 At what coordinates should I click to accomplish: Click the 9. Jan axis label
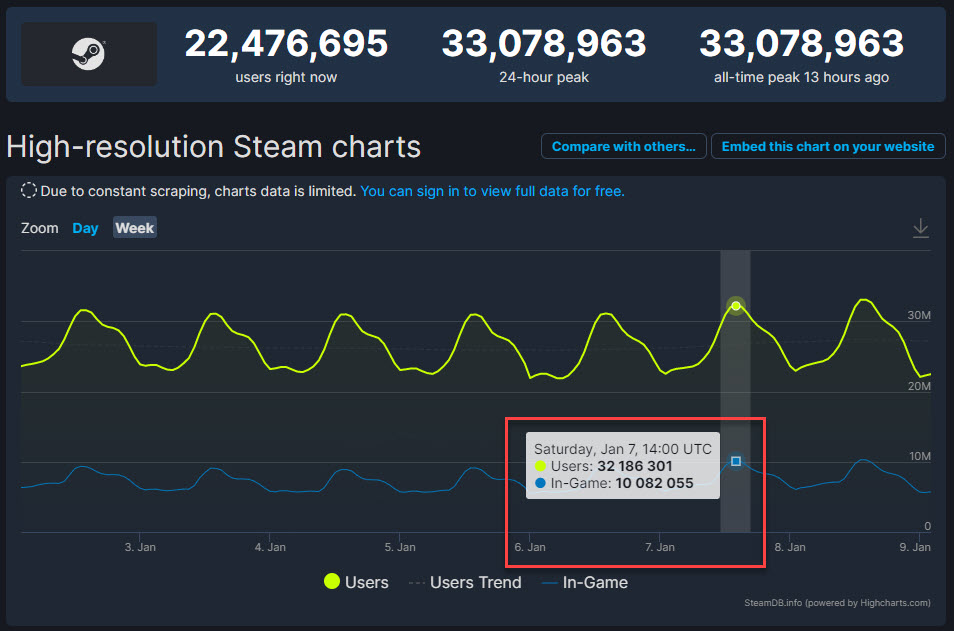click(915, 547)
